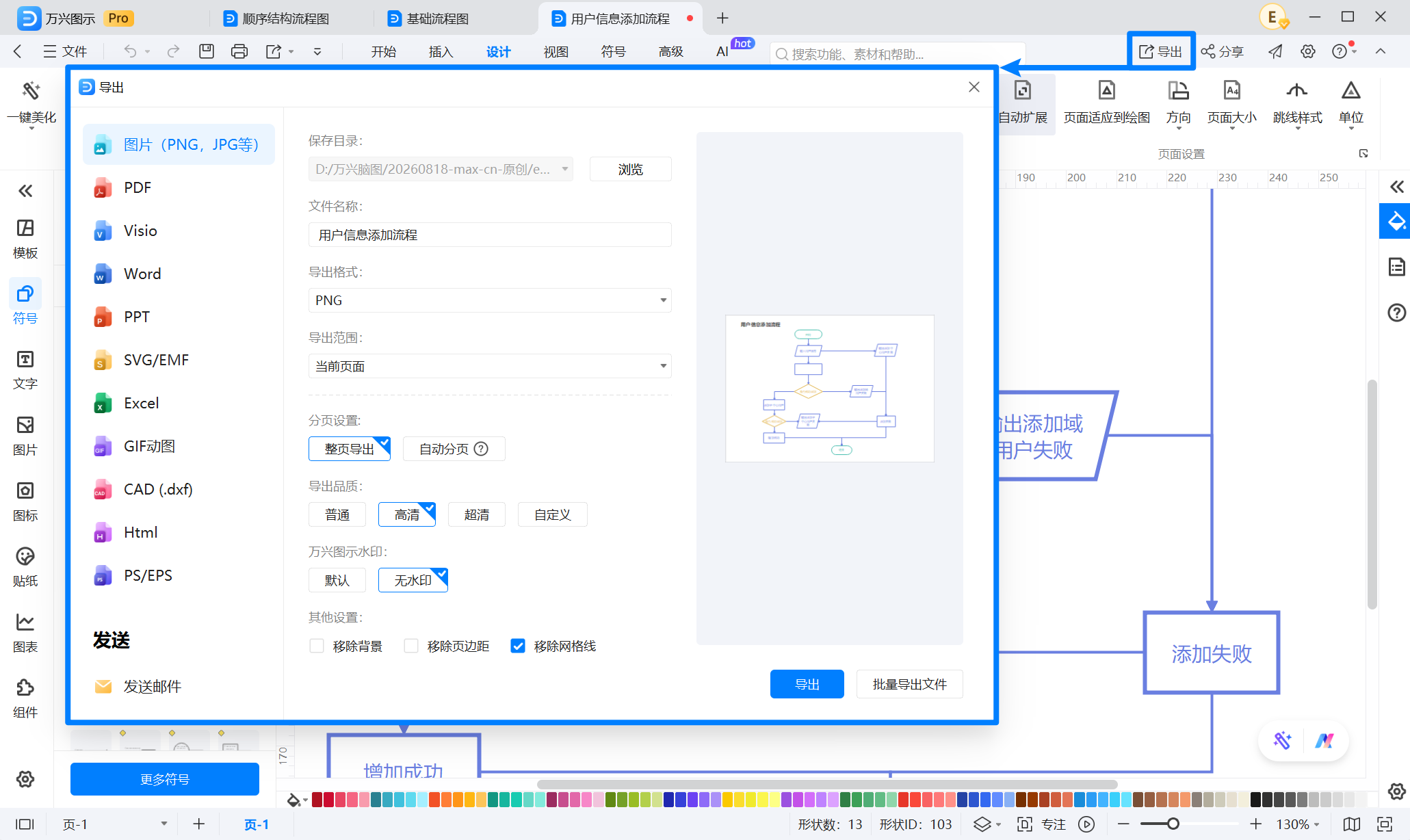Open the 导出格式 PNG dropdown
This screenshot has height=840, width=1410.
[x=490, y=300]
